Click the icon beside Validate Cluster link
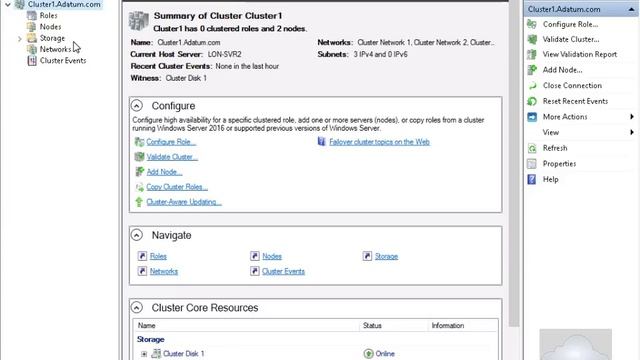The width and height of the screenshot is (640, 360). [139, 157]
